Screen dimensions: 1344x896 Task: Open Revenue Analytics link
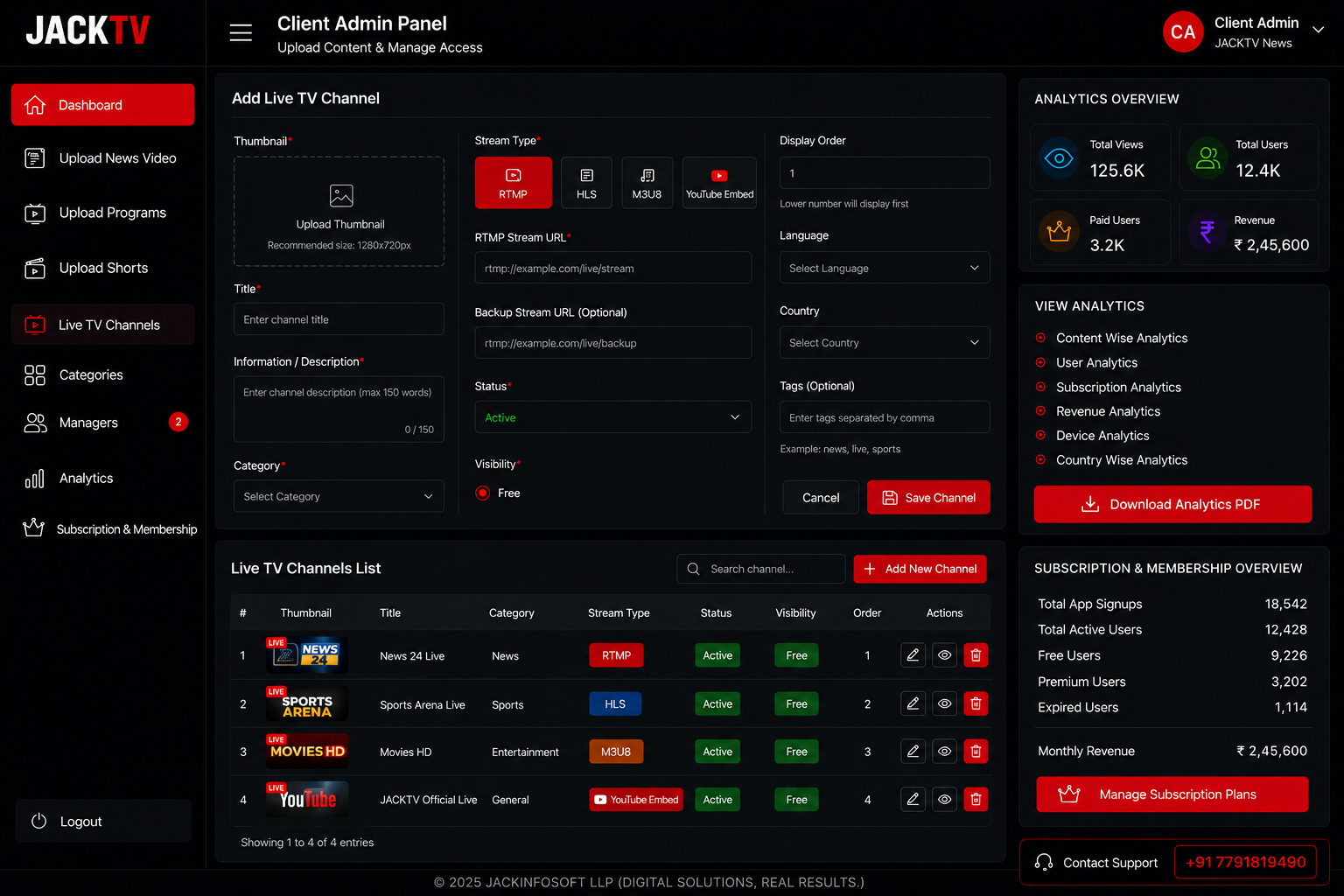1108,411
